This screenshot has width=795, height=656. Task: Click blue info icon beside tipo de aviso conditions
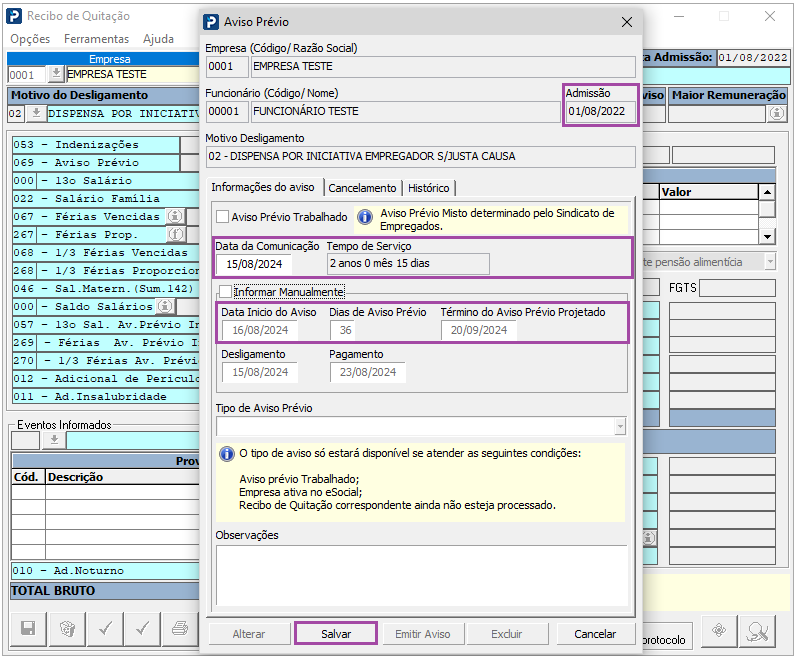point(227,453)
